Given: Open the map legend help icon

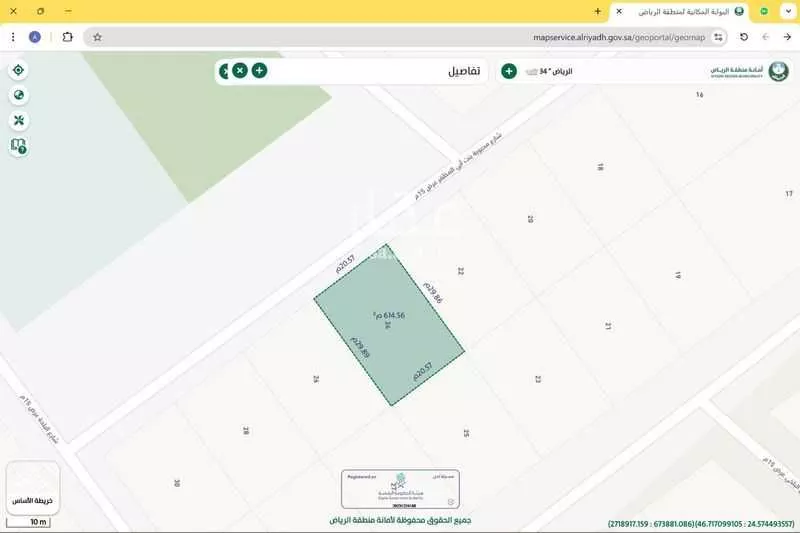Looking at the screenshot, I should pos(18,146).
